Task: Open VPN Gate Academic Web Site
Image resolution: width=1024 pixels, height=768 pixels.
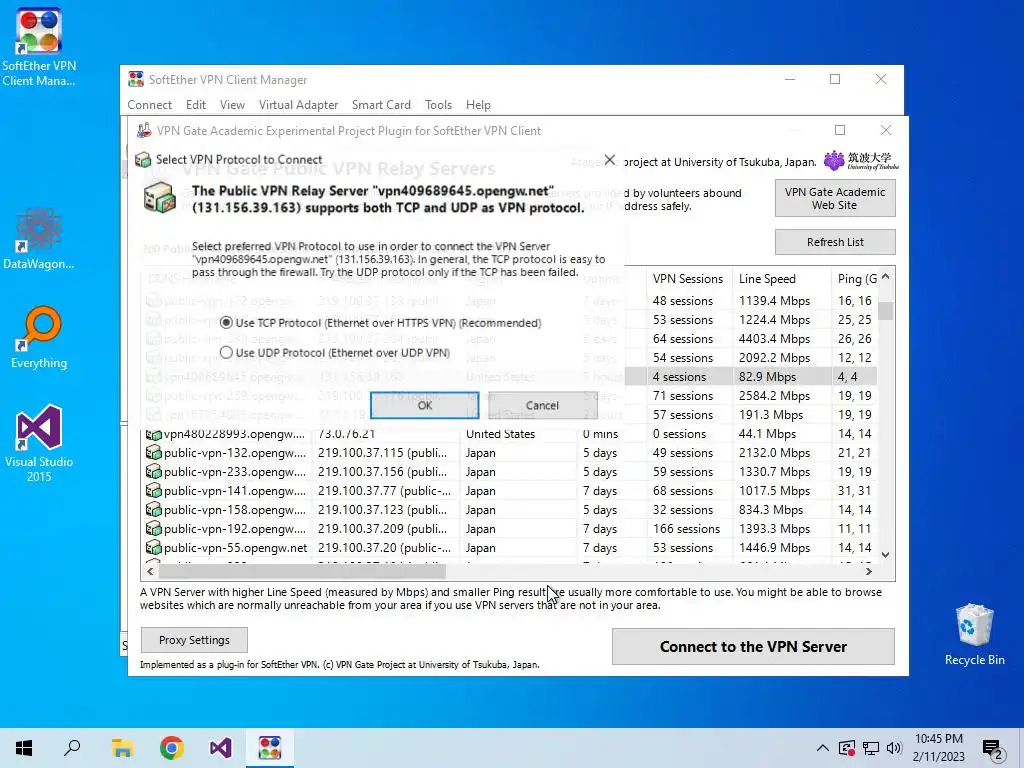Action: (835, 199)
